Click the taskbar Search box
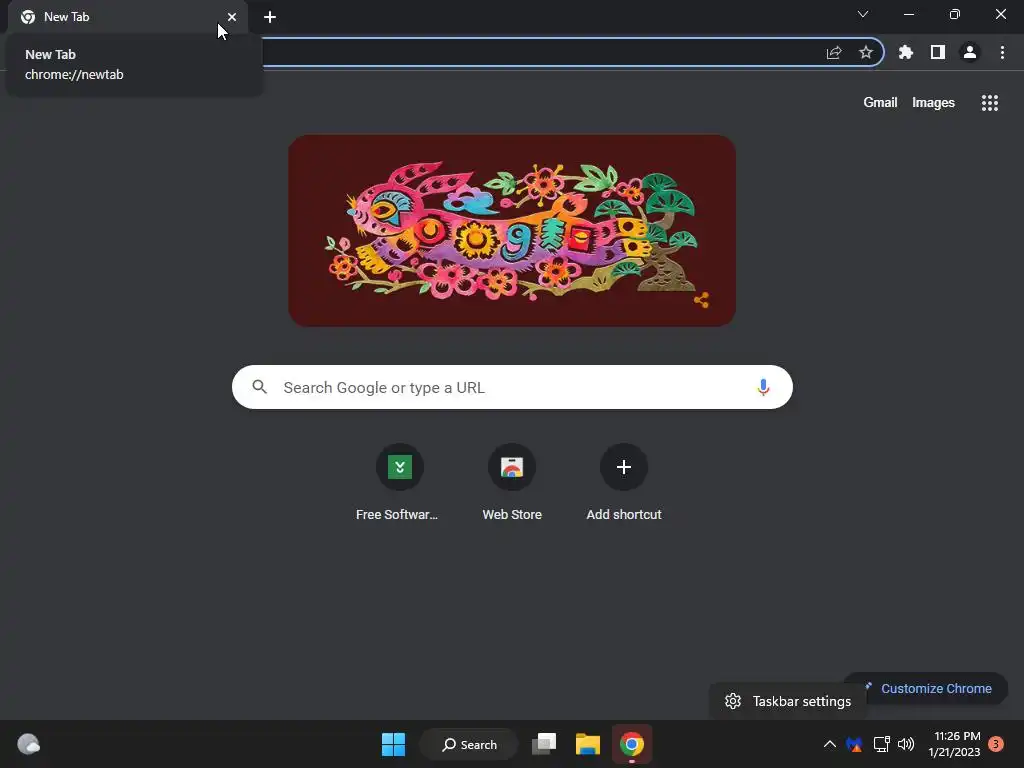This screenshot has width=1024, height=768. coord(469,744)
